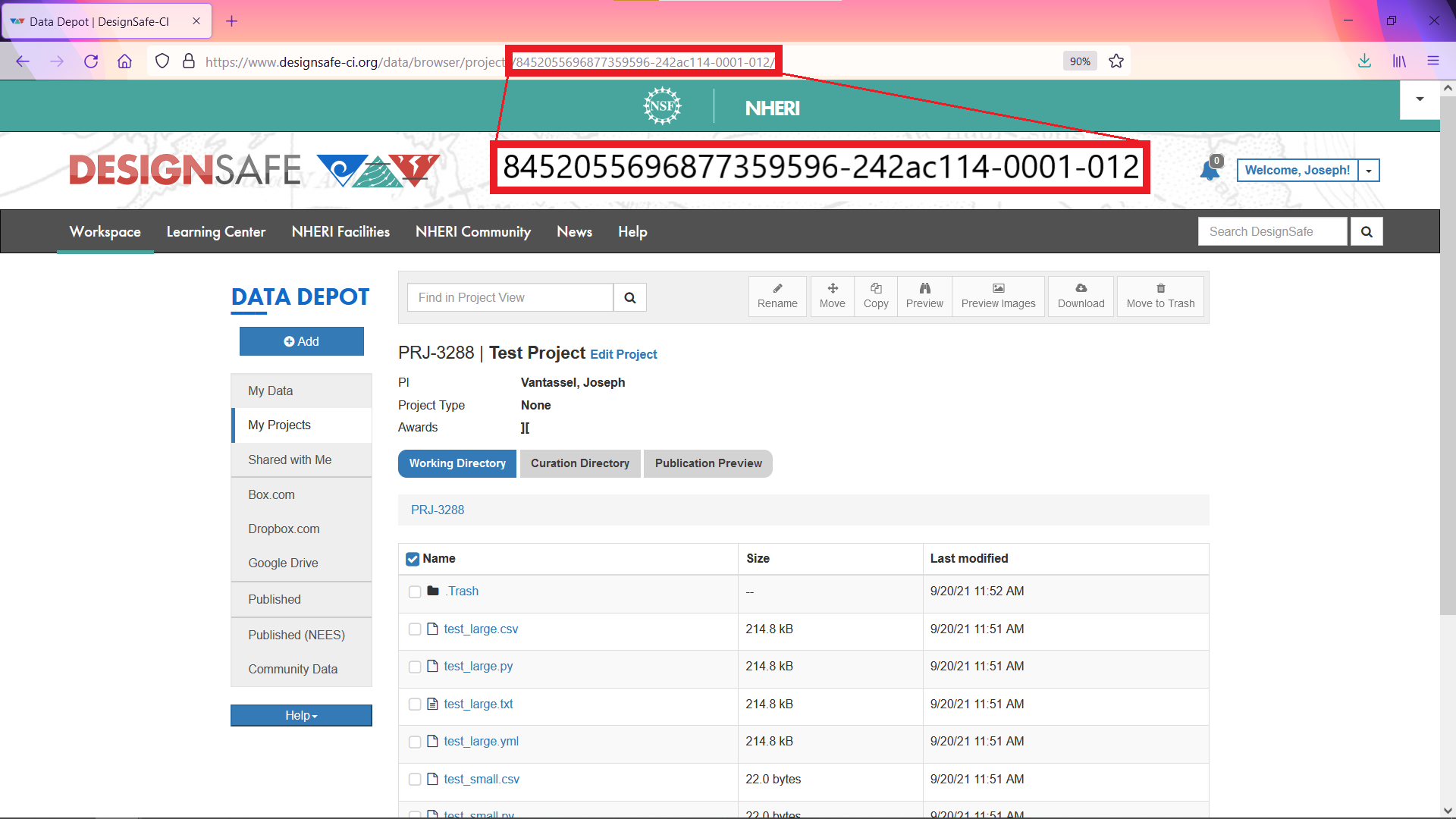Open the notifications bell

point(1210,170)
